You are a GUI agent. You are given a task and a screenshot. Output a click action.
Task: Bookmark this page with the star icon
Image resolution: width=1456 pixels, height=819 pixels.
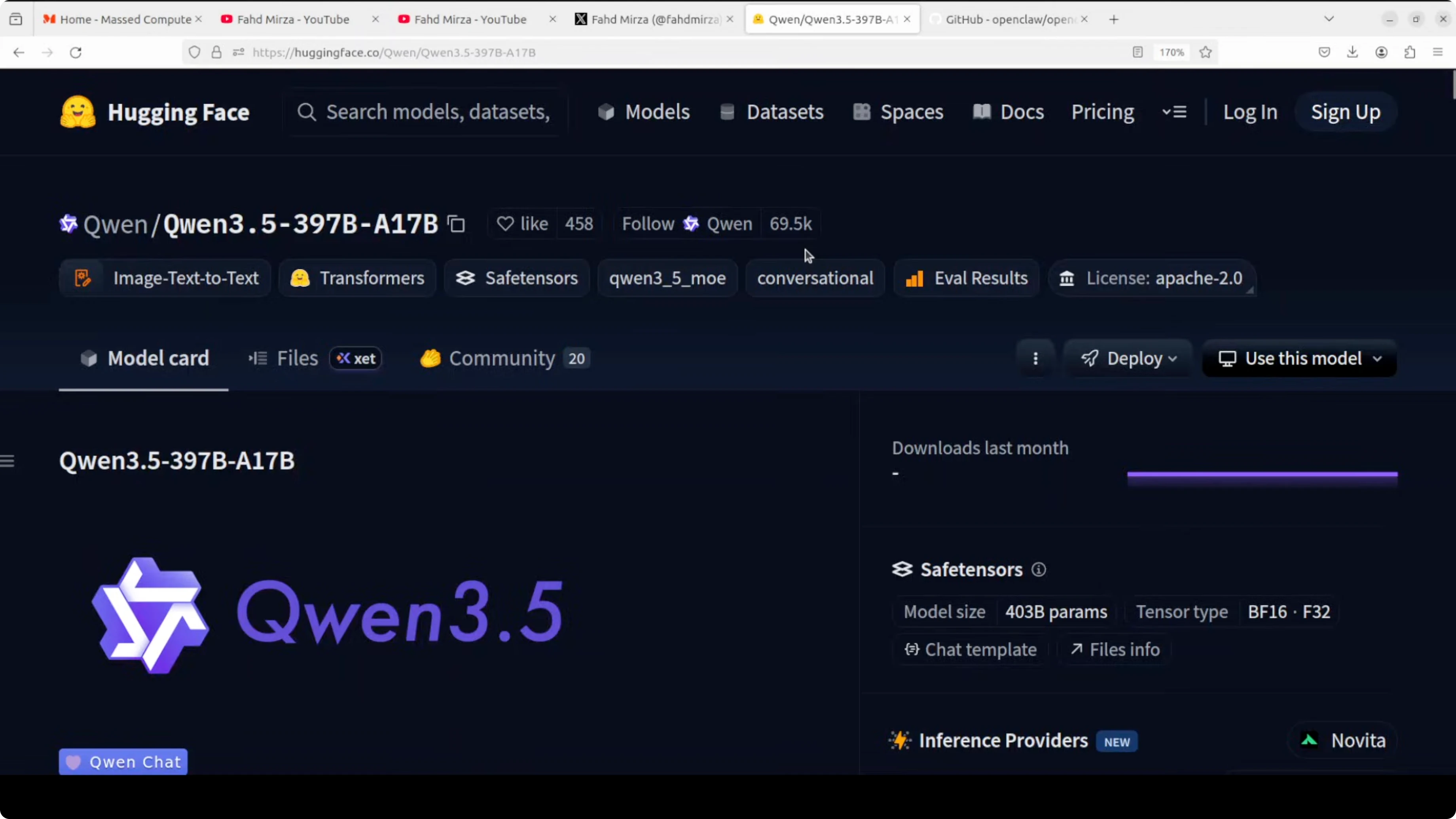(1205, 53)
